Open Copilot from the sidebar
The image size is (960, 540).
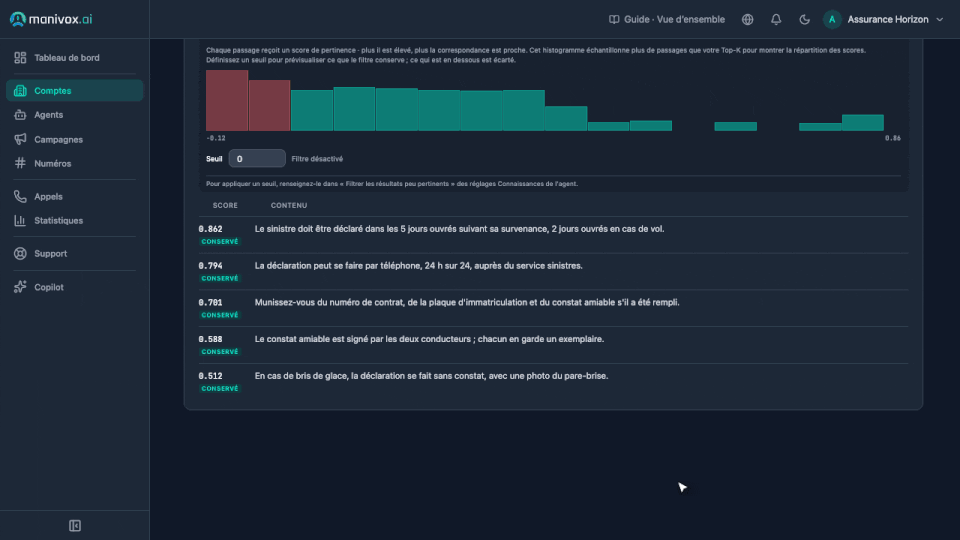[75, 287]
